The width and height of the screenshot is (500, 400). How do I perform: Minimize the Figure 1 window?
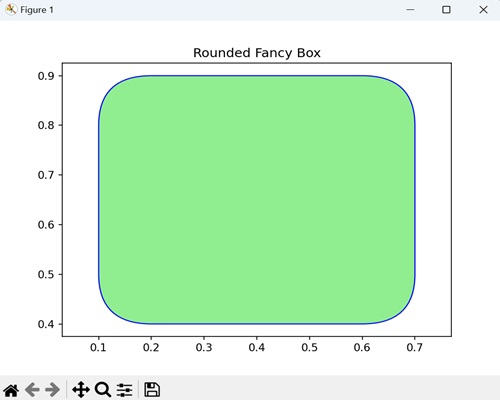click(x=410, y=10)
